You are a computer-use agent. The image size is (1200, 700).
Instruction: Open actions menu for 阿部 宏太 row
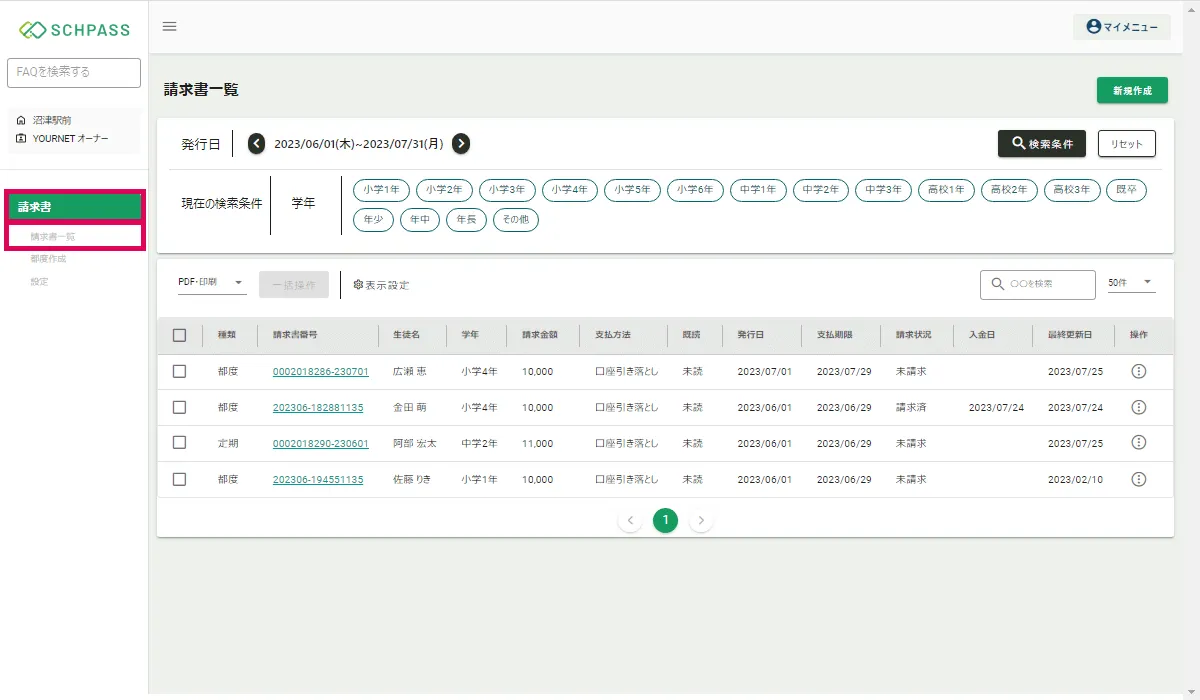1138,443
